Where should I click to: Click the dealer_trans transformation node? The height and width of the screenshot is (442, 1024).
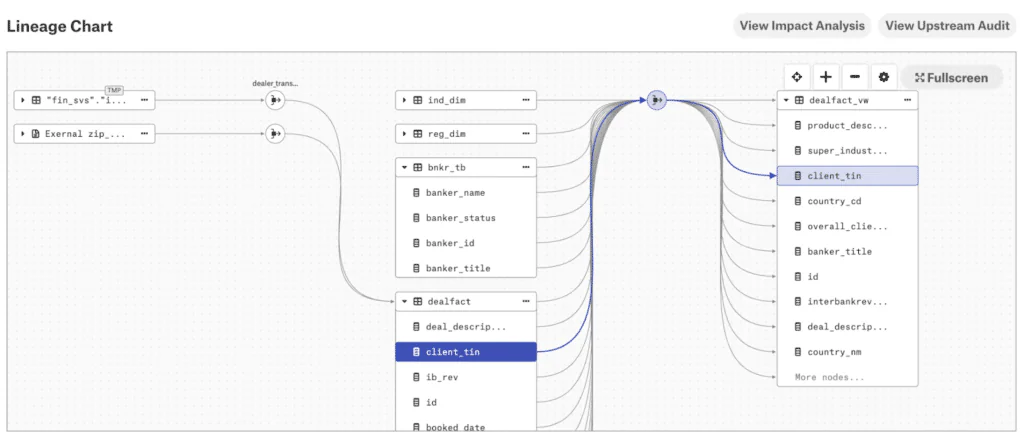click(275, 100)
